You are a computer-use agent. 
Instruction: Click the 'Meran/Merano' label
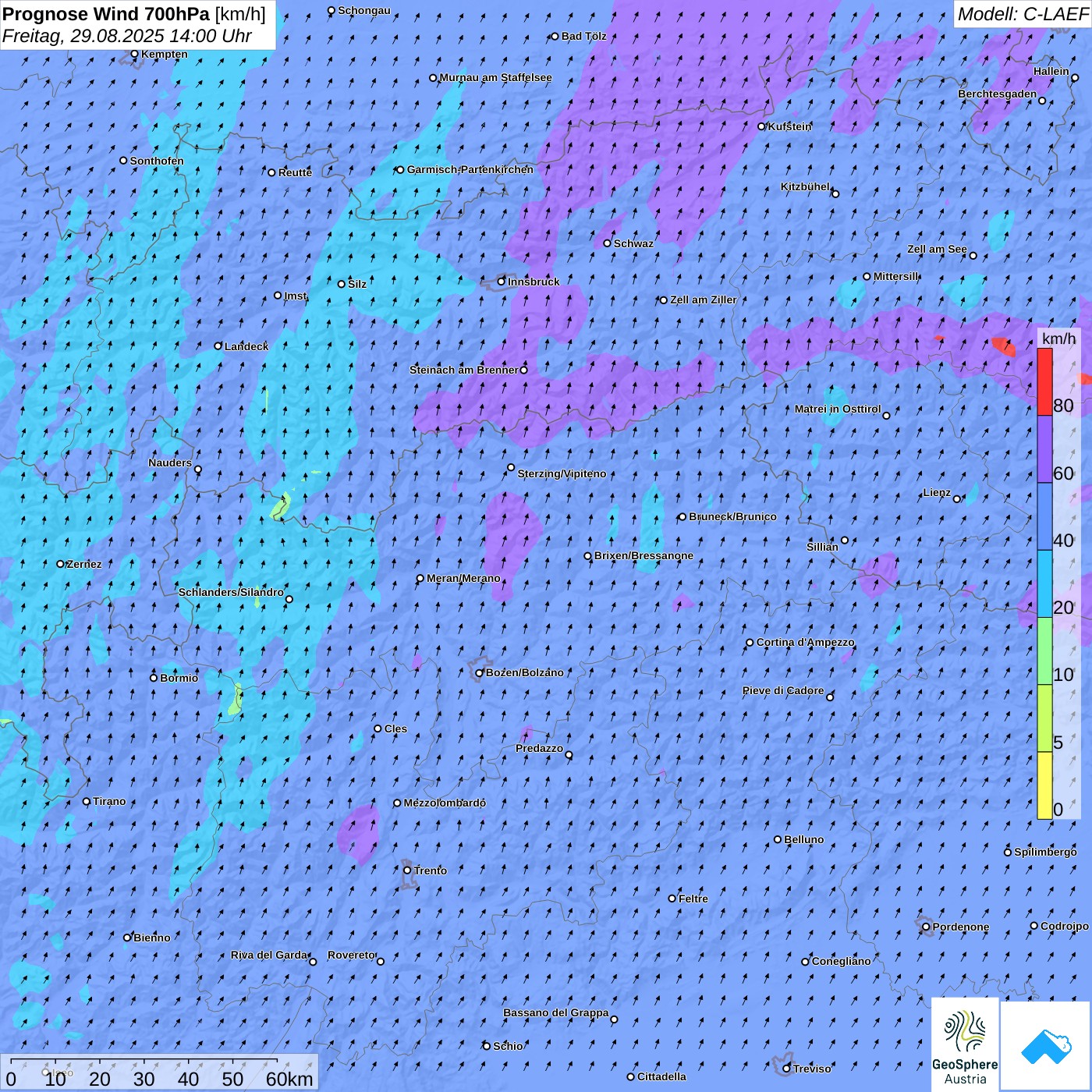point(463,578)
